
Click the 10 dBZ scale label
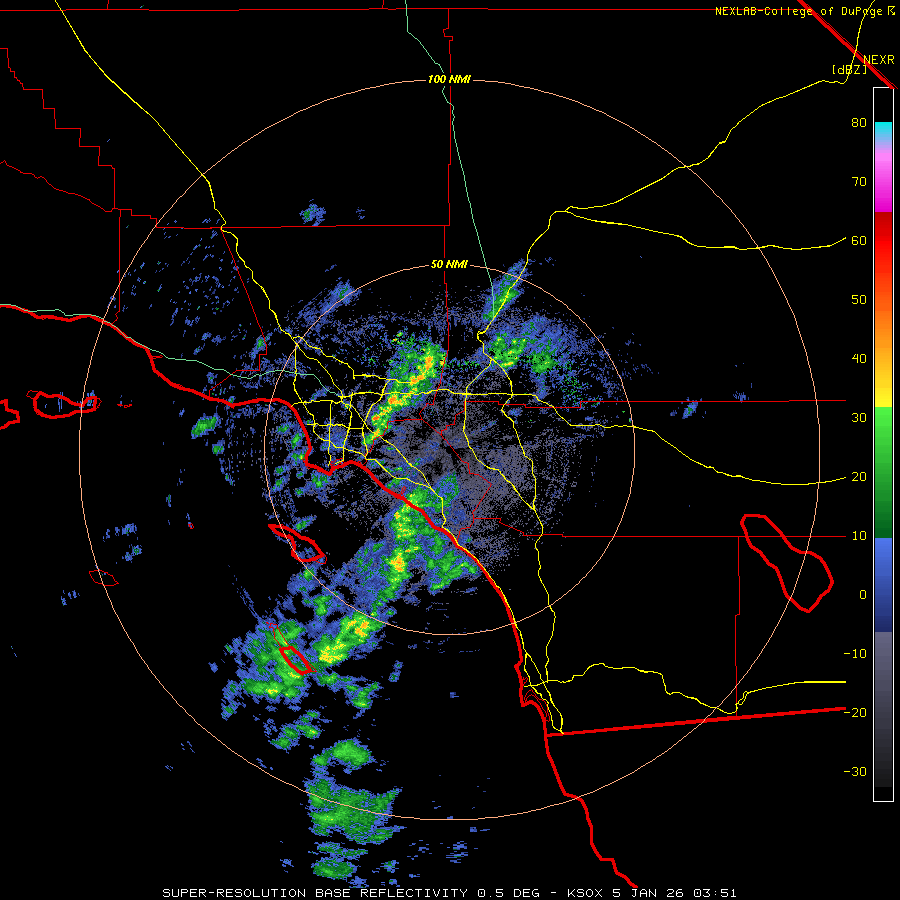point(859,536)
